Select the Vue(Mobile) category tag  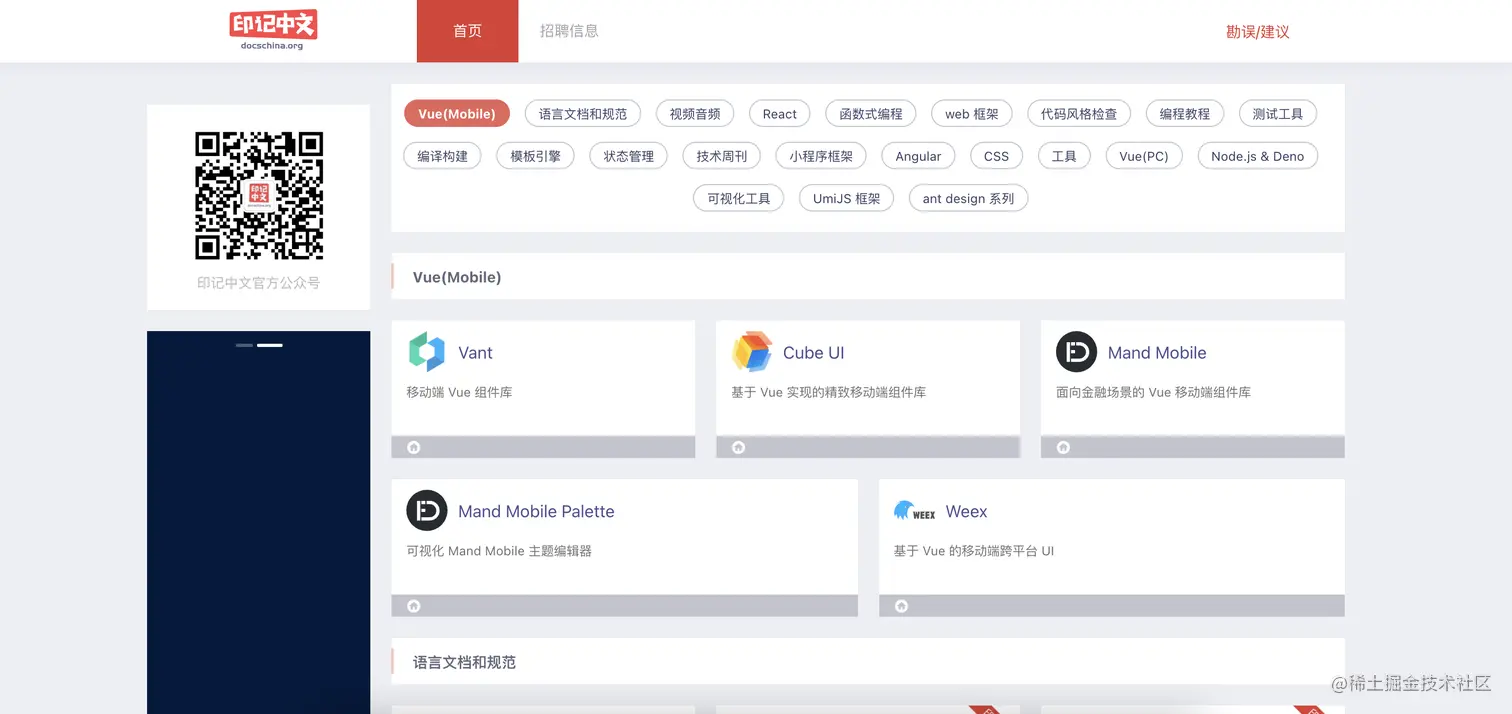coord(457,114)
